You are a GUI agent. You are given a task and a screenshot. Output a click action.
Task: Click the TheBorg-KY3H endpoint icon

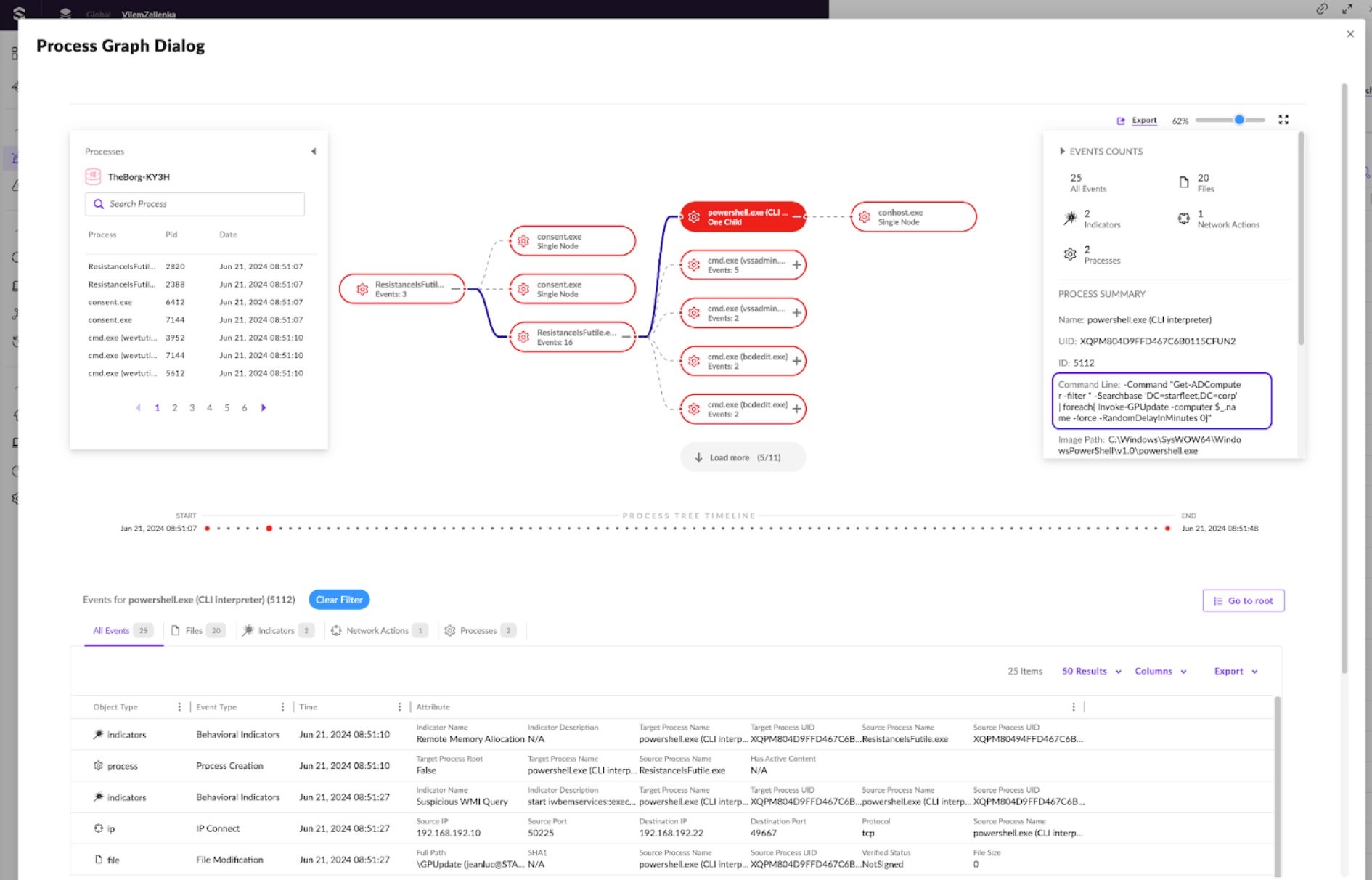[x=93, y=176]
